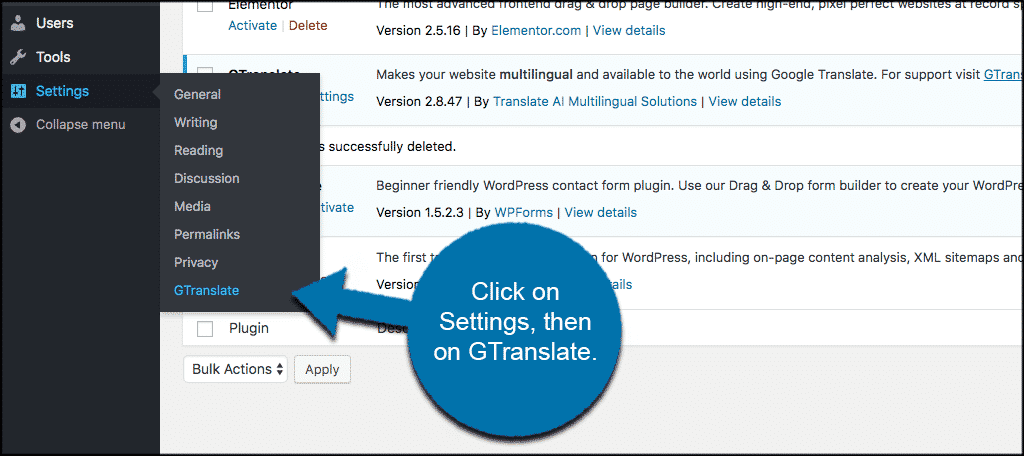View details for GTranslate plugin
Screen dimensions: 1024x456
tap(745, 102)
